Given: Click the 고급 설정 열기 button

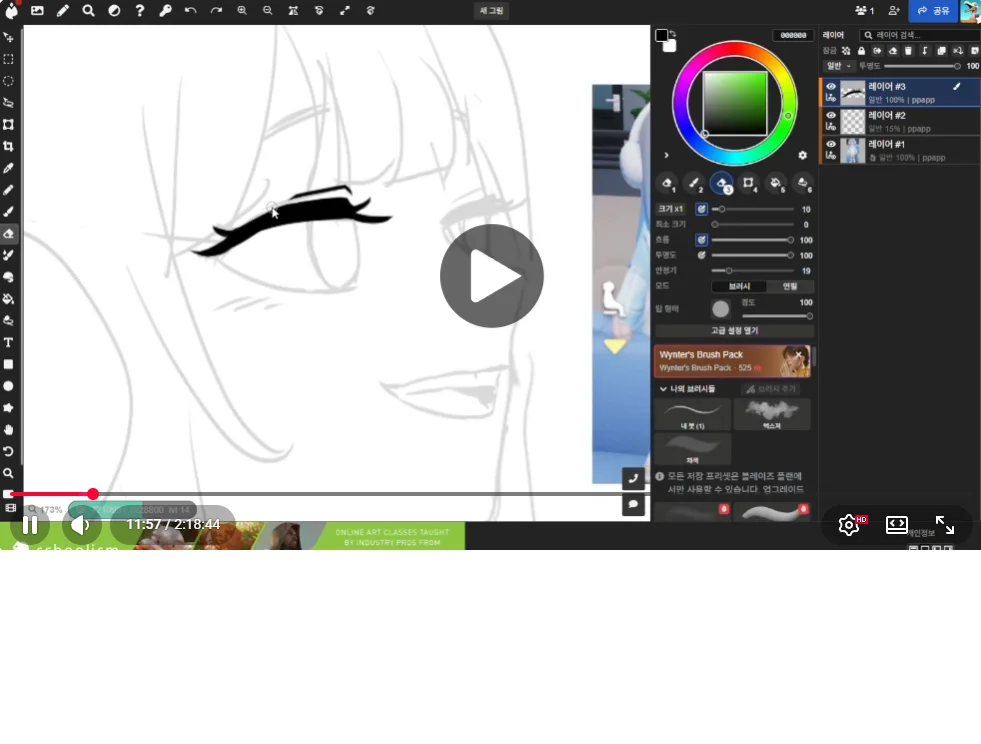Looking at the screenshot, I should [x=734, y=331].
